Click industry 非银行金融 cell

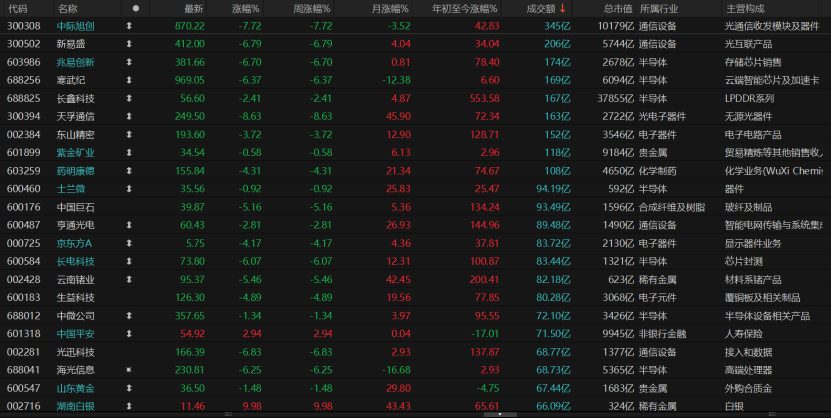(662, 334)
